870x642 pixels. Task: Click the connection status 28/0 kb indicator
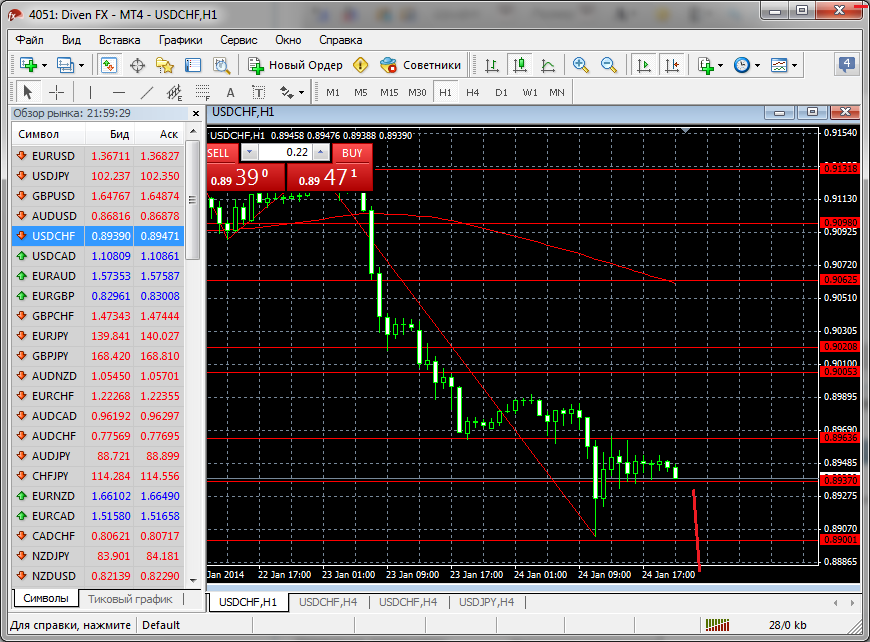click(787, 625)
